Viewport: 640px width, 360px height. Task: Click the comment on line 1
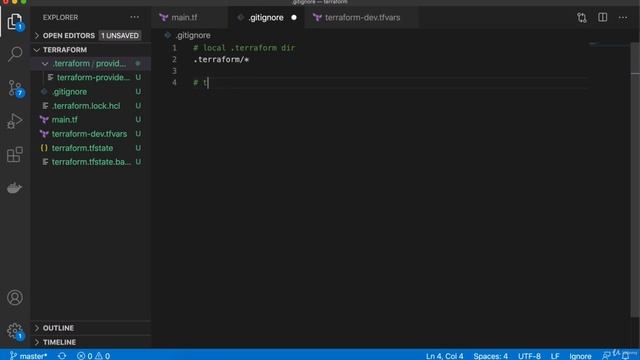coord(244,48)
